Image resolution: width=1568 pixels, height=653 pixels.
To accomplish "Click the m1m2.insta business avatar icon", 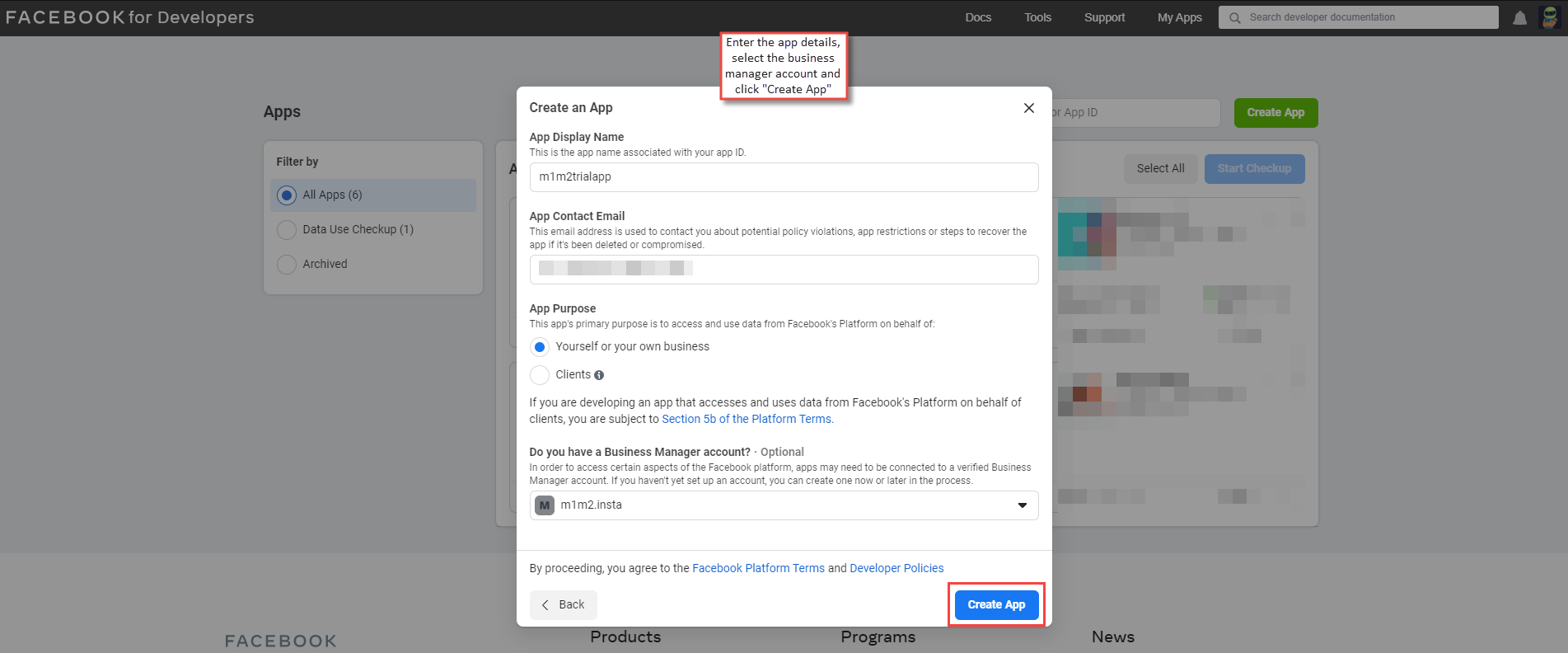I will point(544,505).
